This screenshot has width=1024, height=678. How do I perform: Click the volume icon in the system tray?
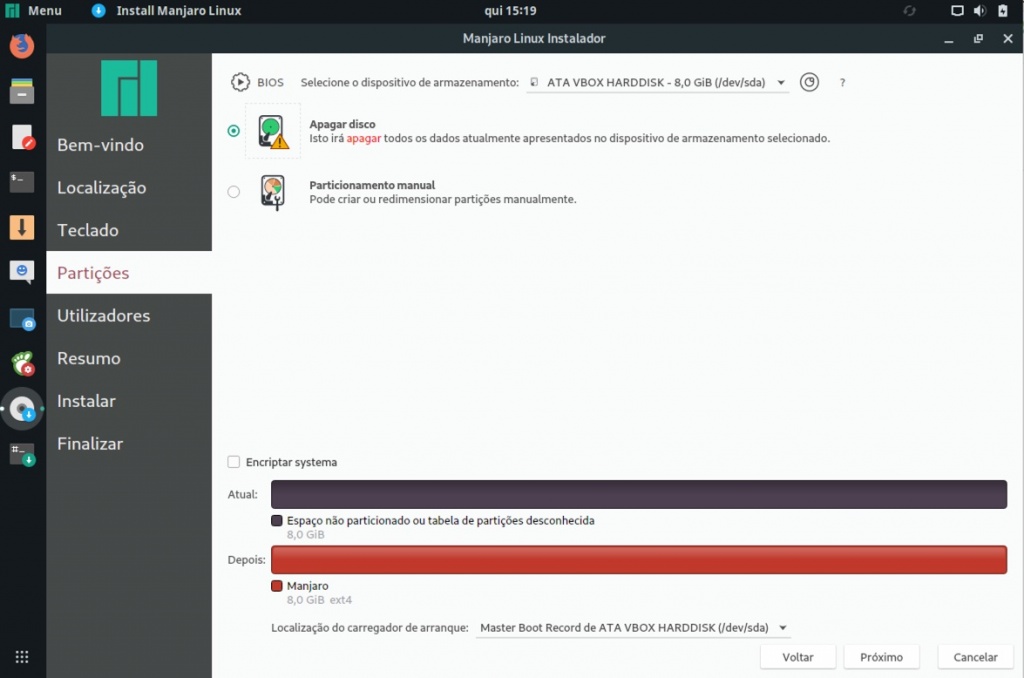coord(980,11)
